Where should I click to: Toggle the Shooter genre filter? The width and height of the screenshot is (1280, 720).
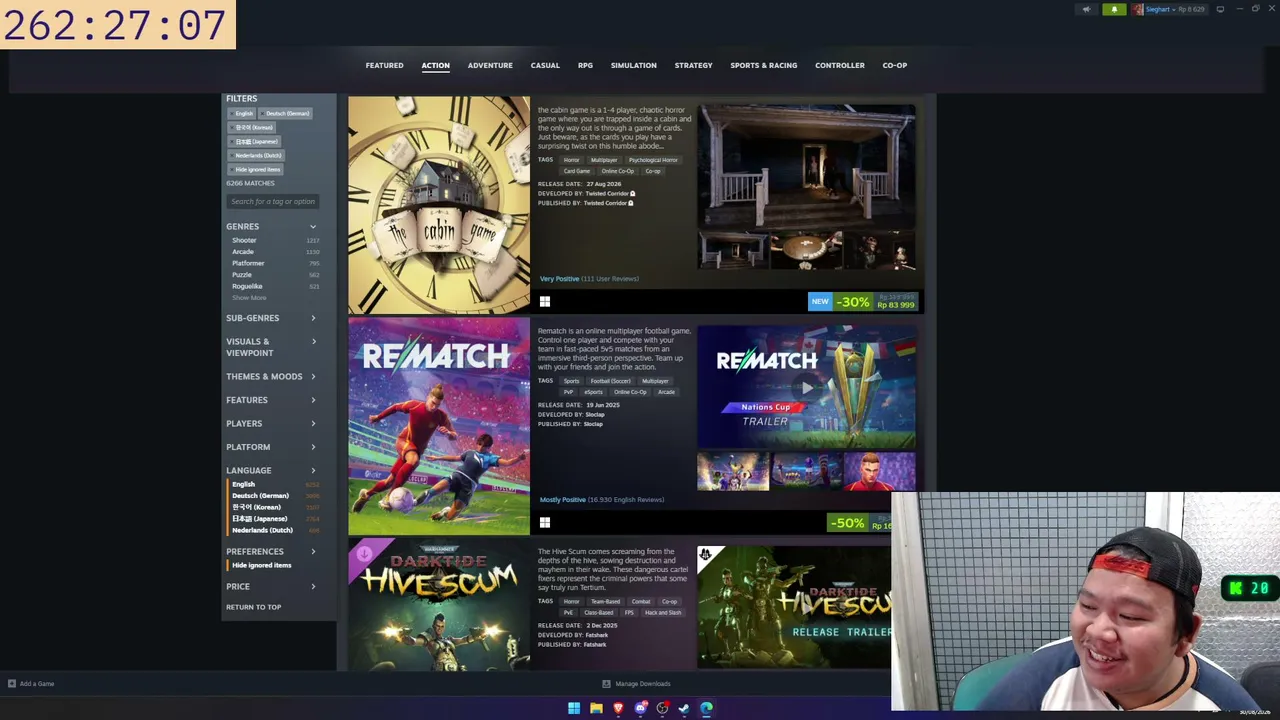275,240
